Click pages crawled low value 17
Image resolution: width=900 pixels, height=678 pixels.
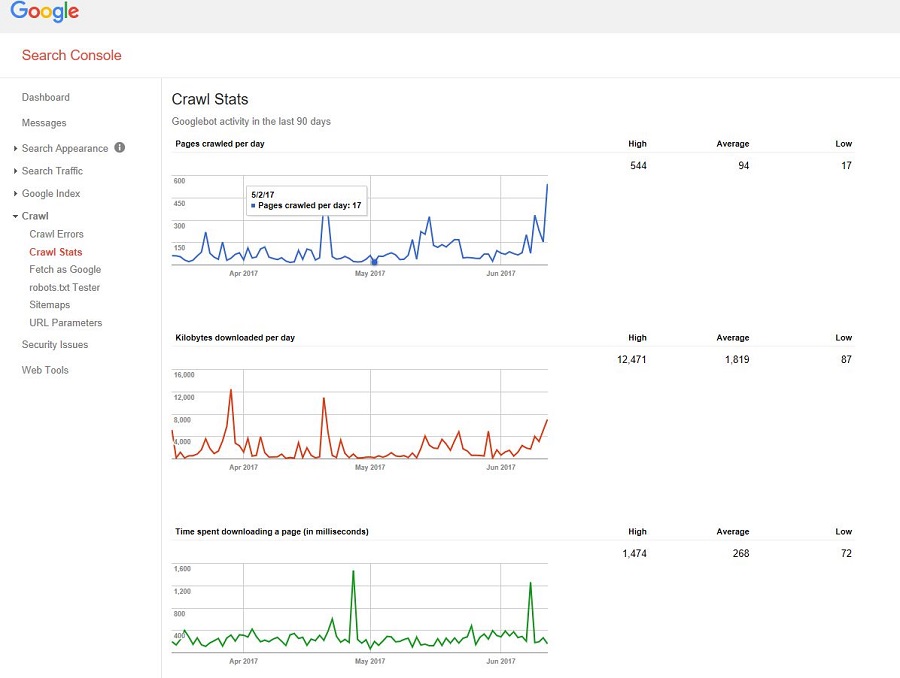846,165
